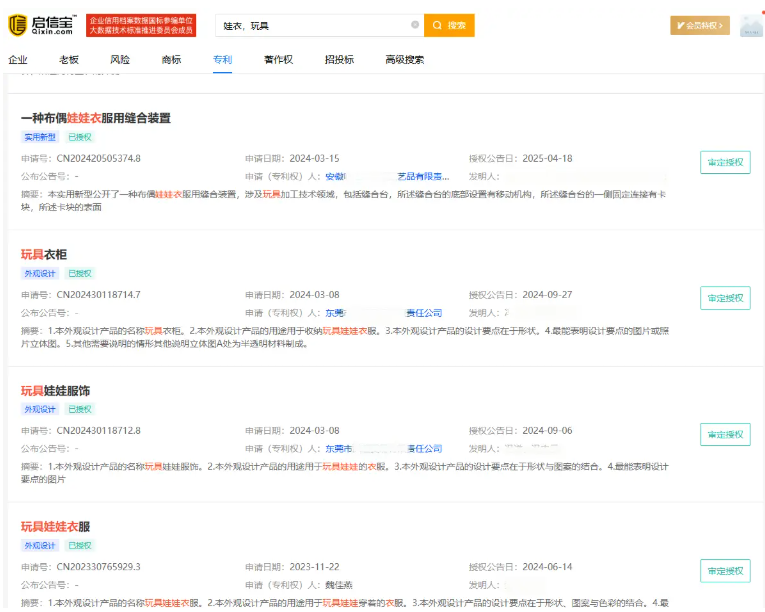This screenshot has height=612, width=765.
Task: Click the 已授权 tag under 玩具娃娃服饰
Action: (80, 409)
